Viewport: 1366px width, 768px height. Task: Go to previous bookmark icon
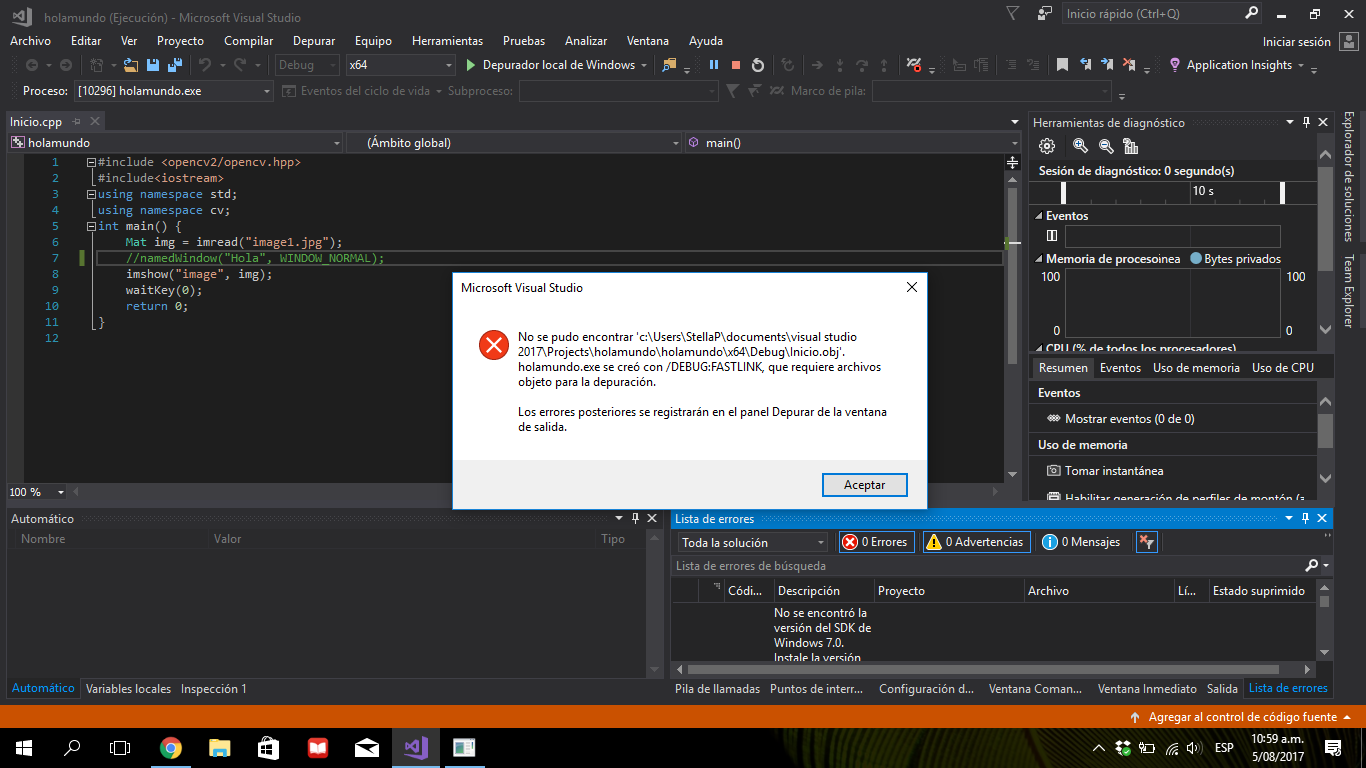[1086, 65]
